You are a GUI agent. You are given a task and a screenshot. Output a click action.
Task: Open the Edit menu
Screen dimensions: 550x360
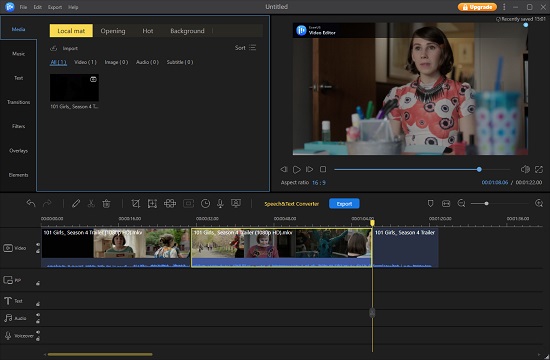[x=38, y=7]
